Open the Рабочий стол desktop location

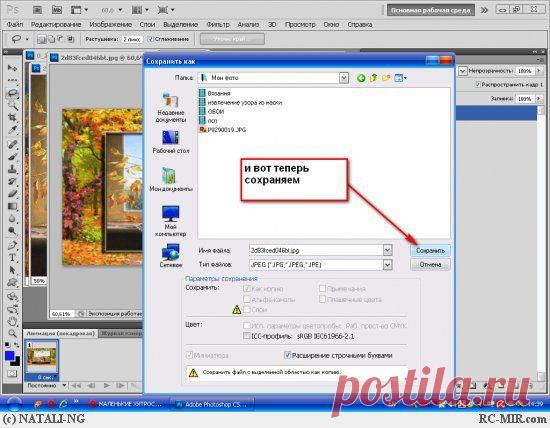click(x=170, y=142)
